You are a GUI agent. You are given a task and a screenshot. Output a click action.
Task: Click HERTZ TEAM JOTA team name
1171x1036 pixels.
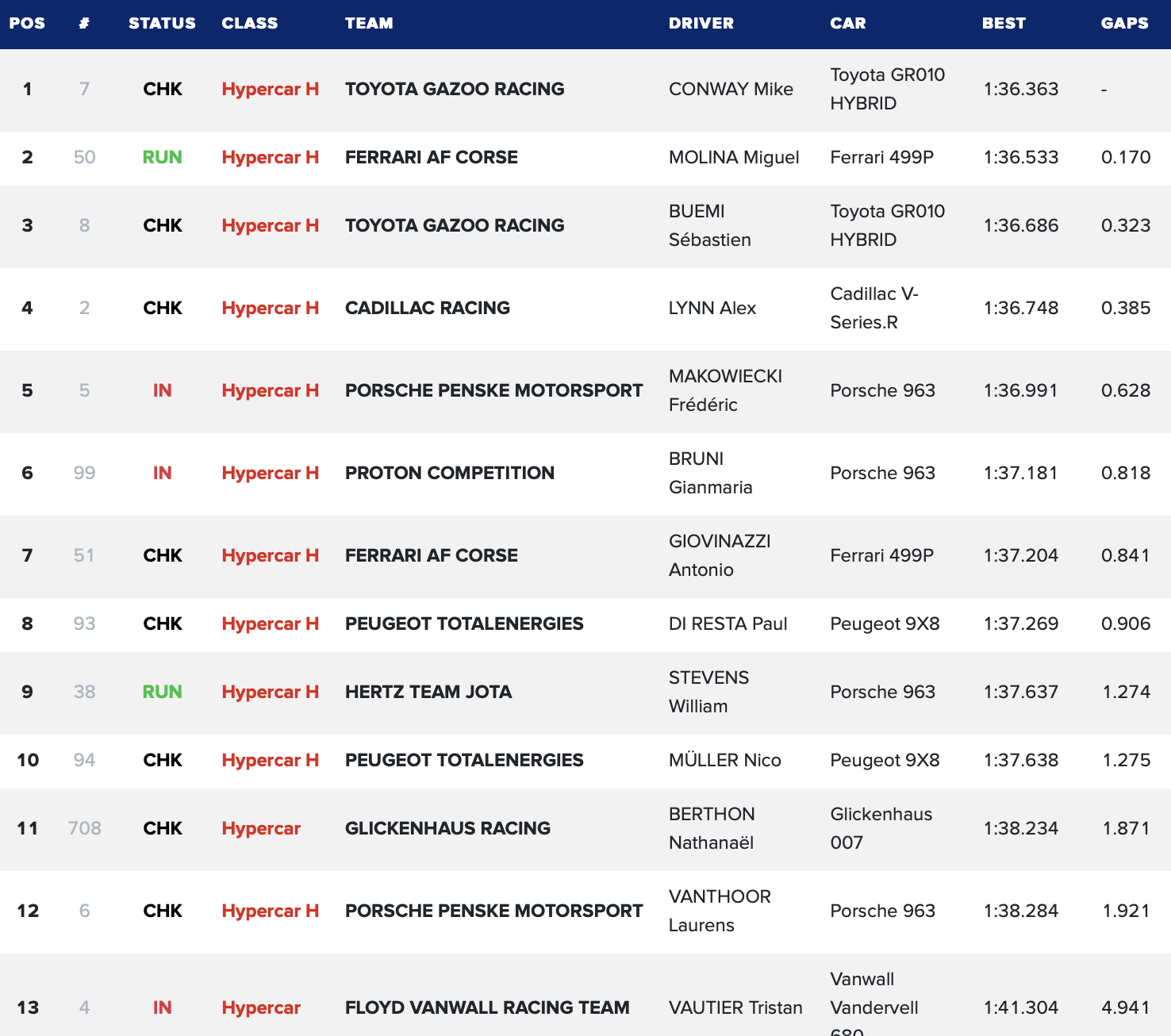pyautogui.click(x=428, y=692)
